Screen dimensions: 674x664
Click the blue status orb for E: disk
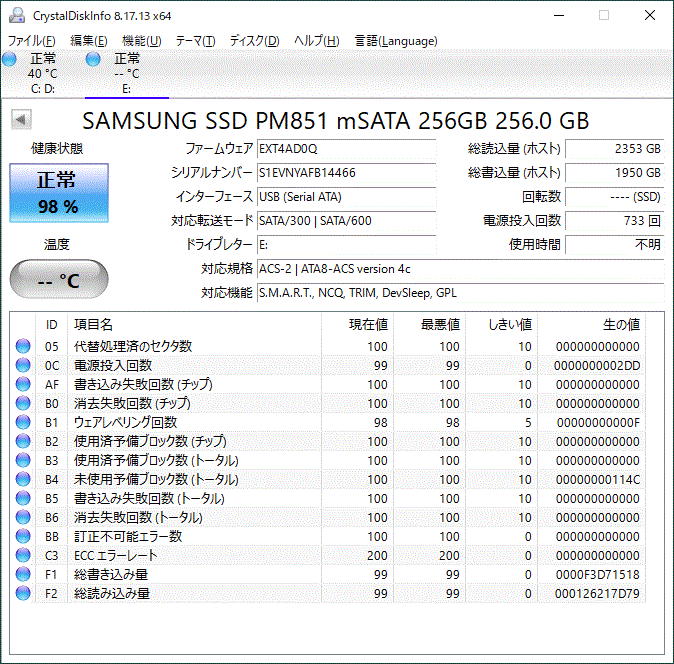pyautogui.click(x=93, y=59)
